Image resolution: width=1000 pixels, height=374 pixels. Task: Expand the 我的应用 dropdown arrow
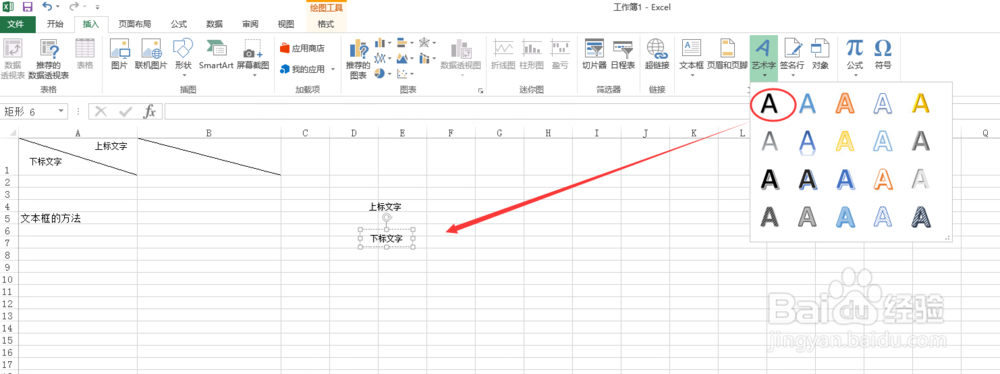coord(332,69)
